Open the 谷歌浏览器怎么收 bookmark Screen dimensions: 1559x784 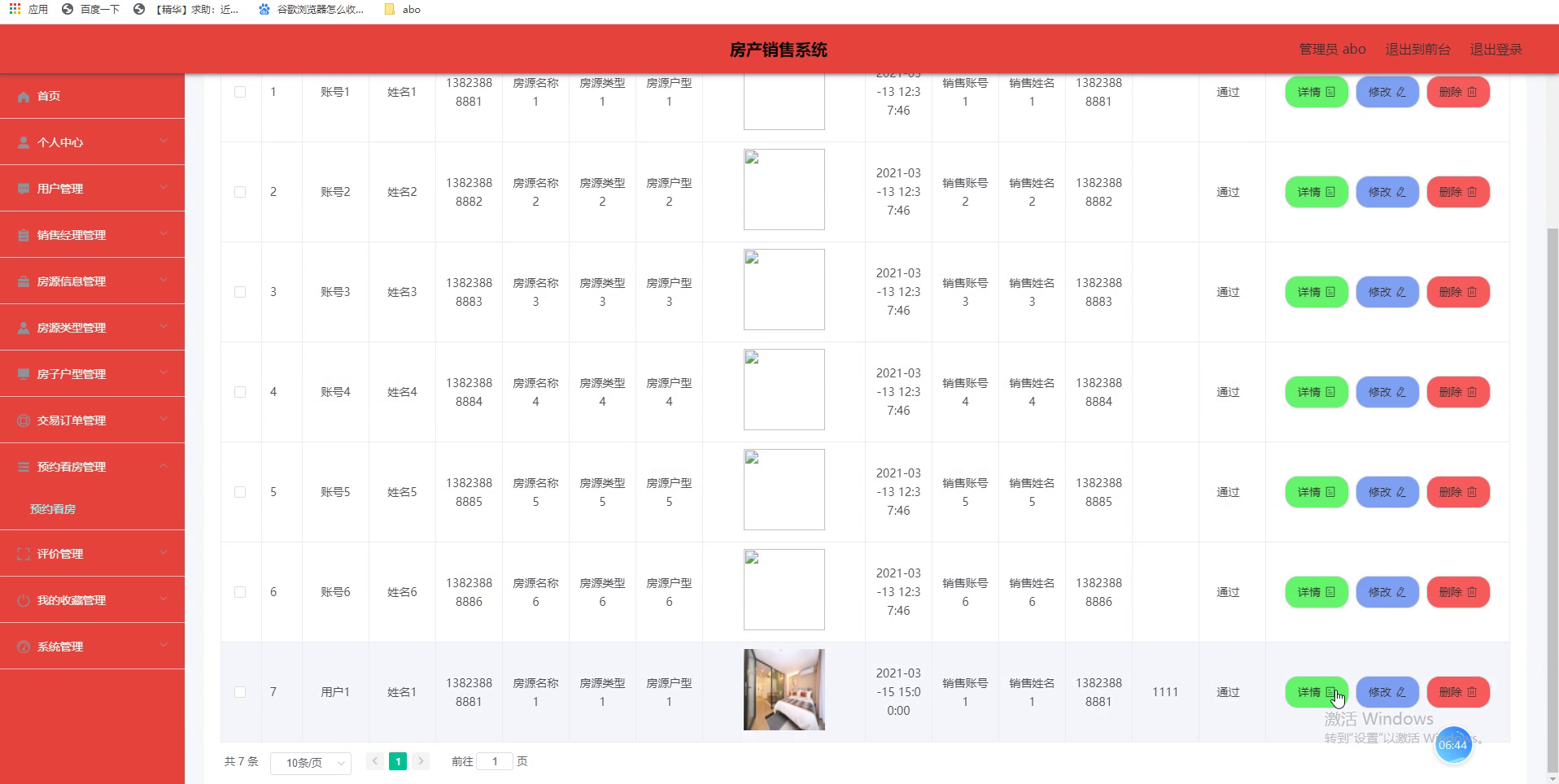311,9
